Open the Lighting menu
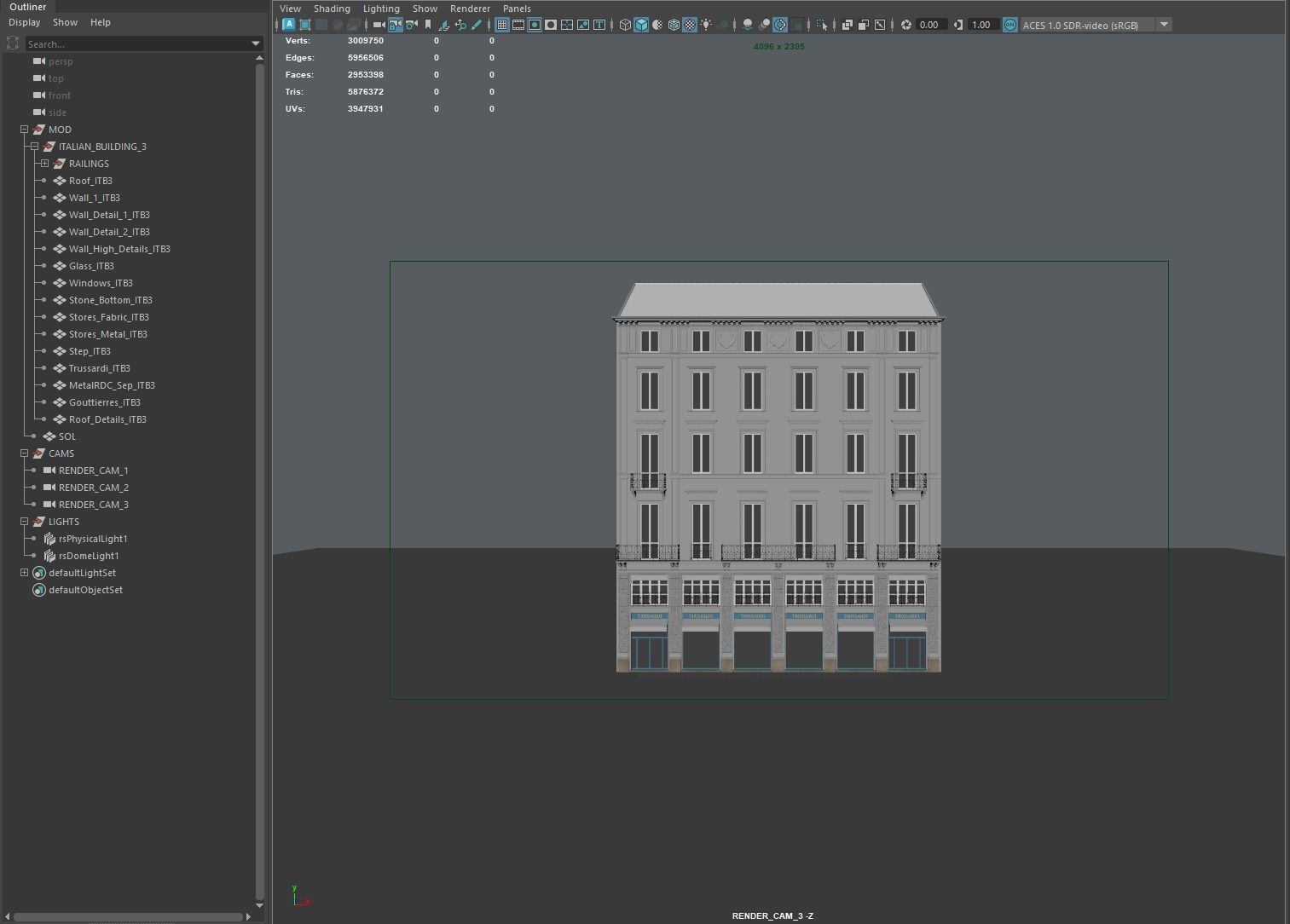Image resolution: width=1290 pixels, height=924 pixels. pos(381,9)
